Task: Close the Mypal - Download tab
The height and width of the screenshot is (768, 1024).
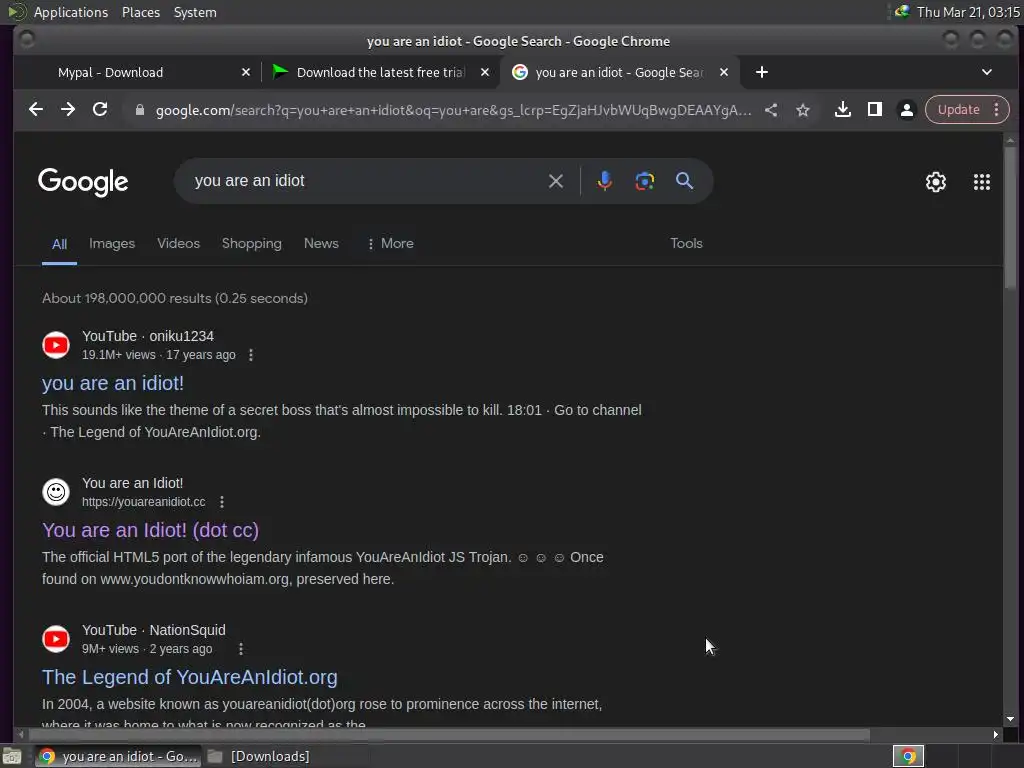Action: coord(246,72)
